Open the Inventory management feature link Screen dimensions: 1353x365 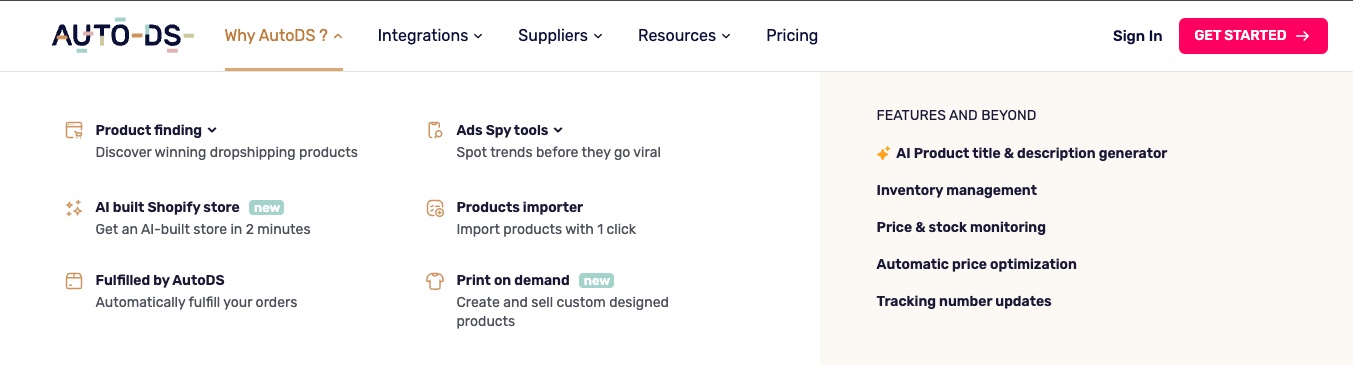(957, 190)
